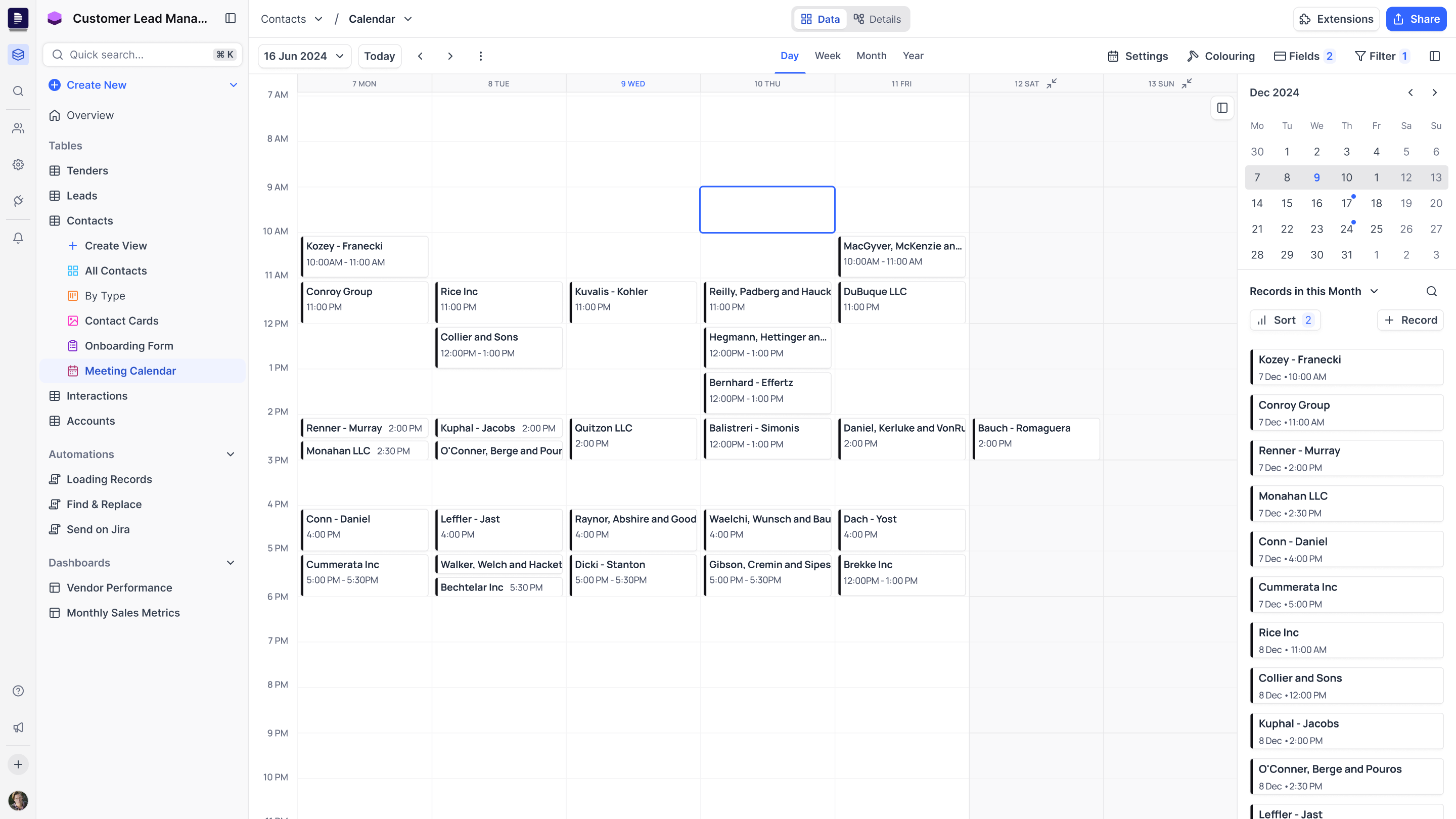Search records in this month magnifier
This screenshot has width=1456, height=819.
click(x=1431, y=291)
